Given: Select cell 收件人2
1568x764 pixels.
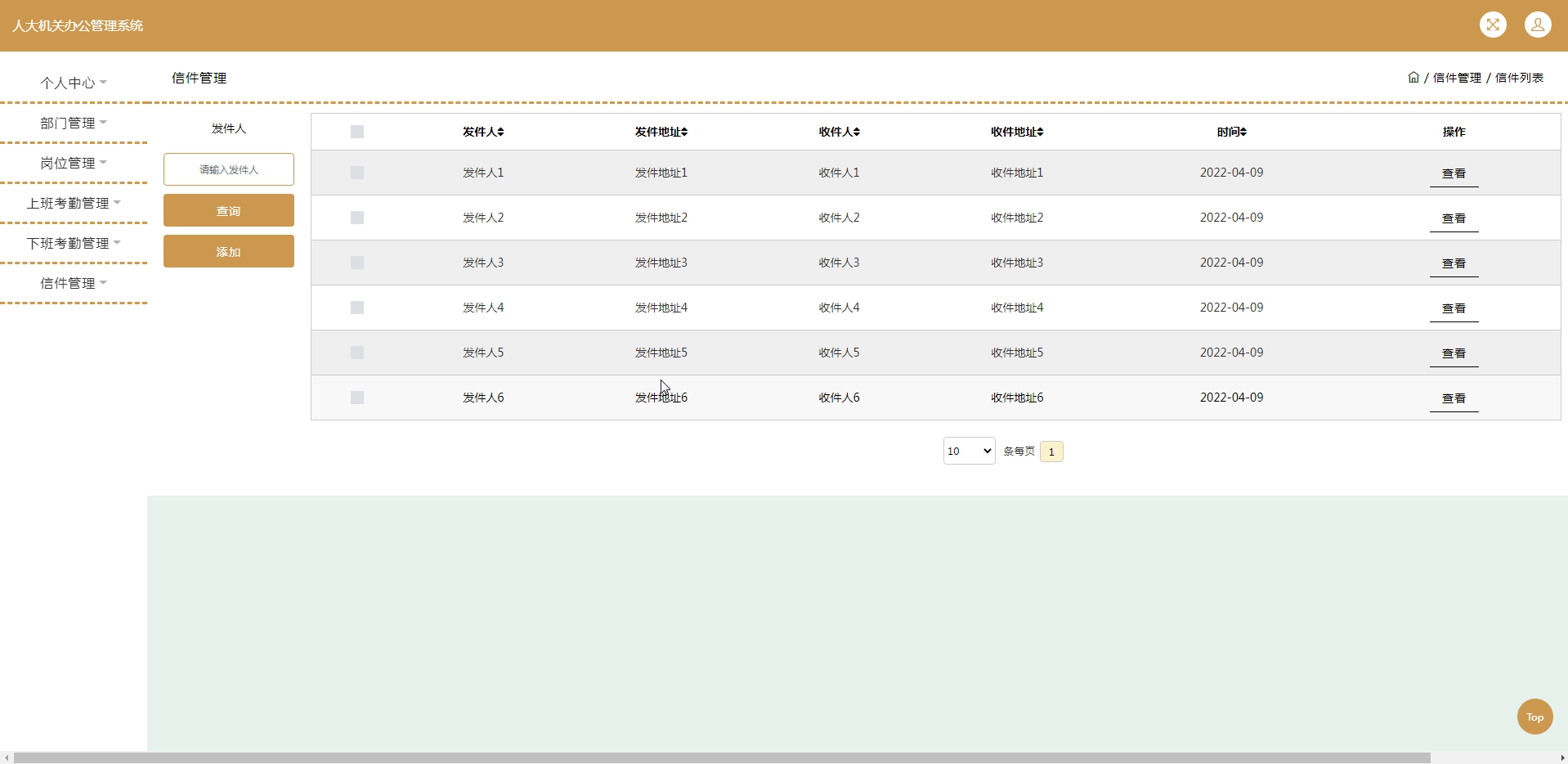Looking at the screenshot, I should coord(840,218).
